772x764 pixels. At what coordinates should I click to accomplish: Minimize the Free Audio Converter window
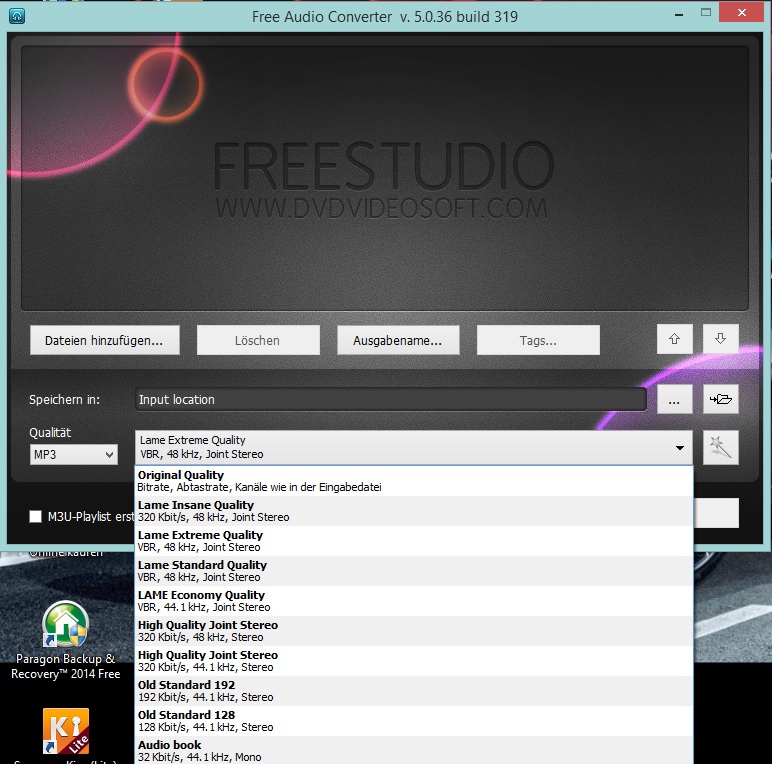coord(679,15)
